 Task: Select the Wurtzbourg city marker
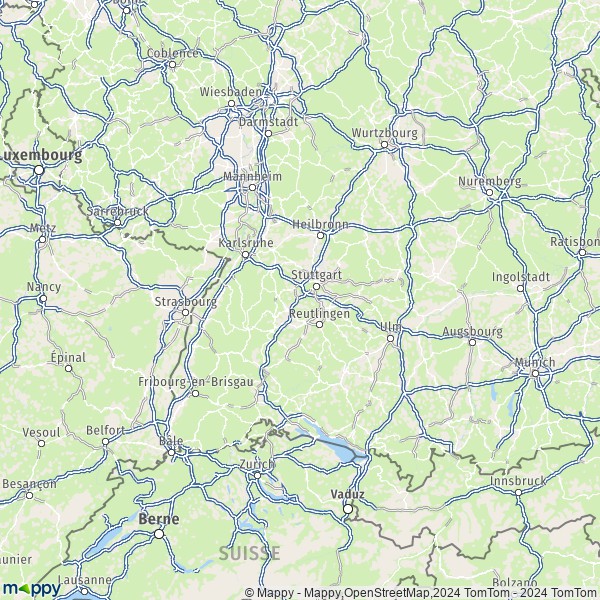(x=385, y=145)
